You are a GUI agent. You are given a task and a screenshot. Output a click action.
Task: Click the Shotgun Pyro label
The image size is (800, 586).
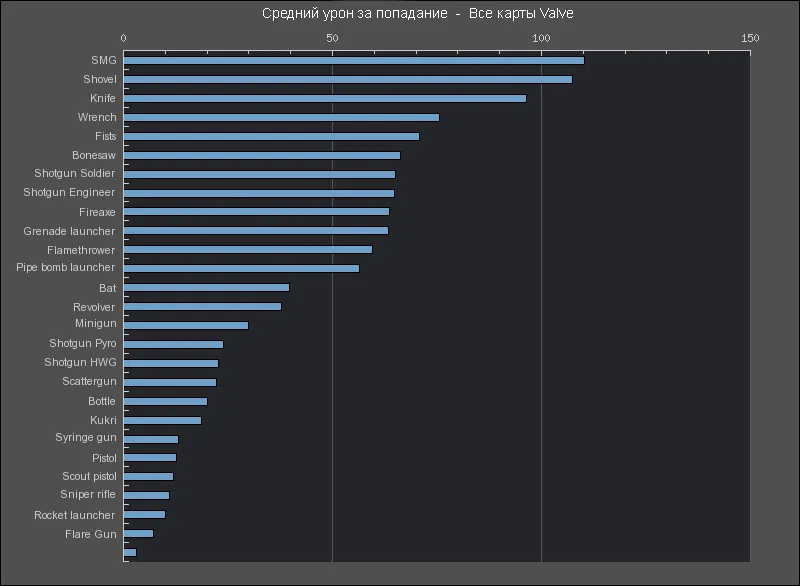83,343
